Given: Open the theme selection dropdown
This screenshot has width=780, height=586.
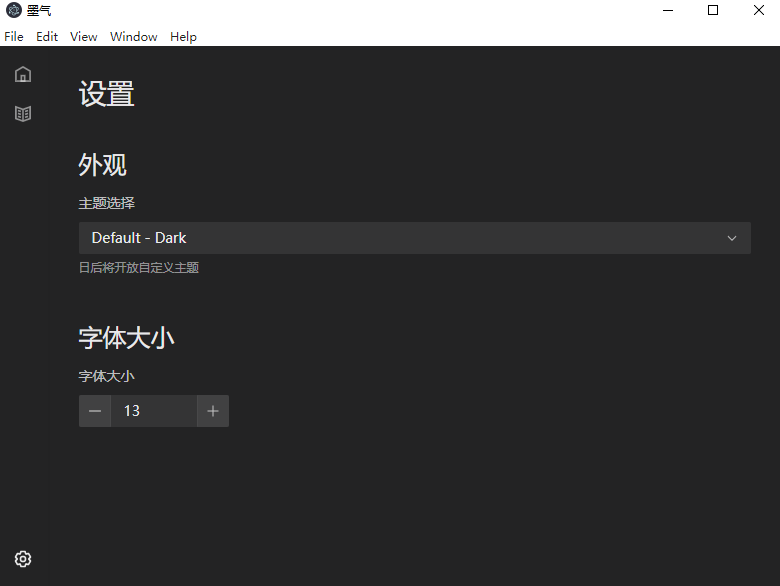Looking at the screenshot, I should [x=415, y=238].
